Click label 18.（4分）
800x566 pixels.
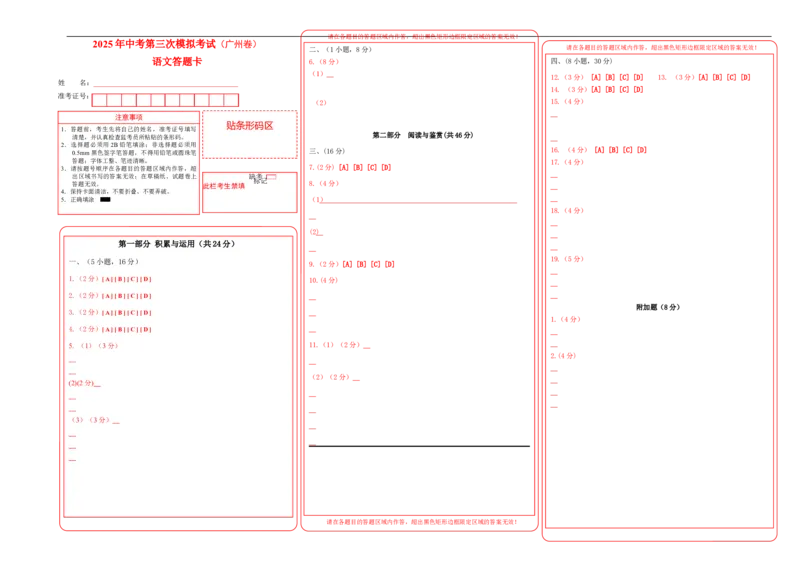567,211
